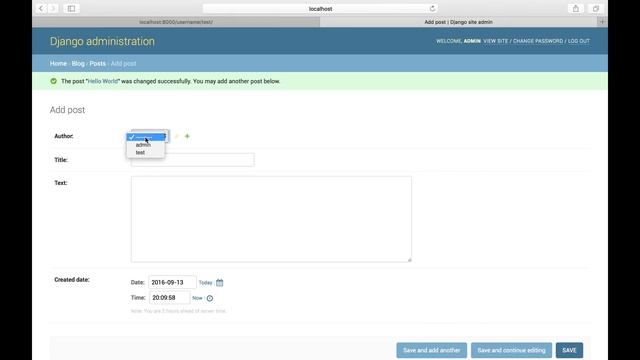Click Save and add another button
The image size is (640, 360).
(431, 350)
